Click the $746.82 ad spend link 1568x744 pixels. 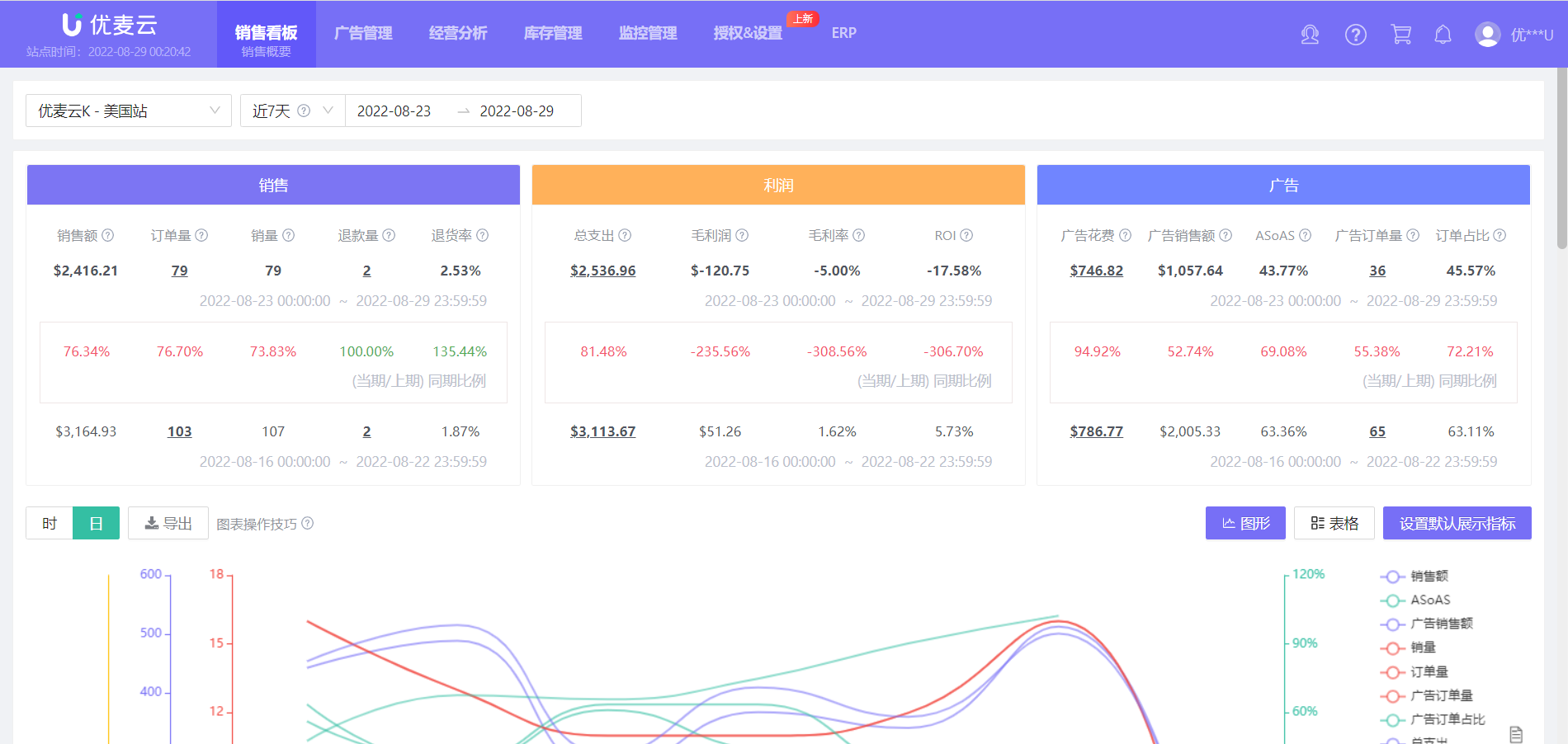click(x=1097, y=271)
